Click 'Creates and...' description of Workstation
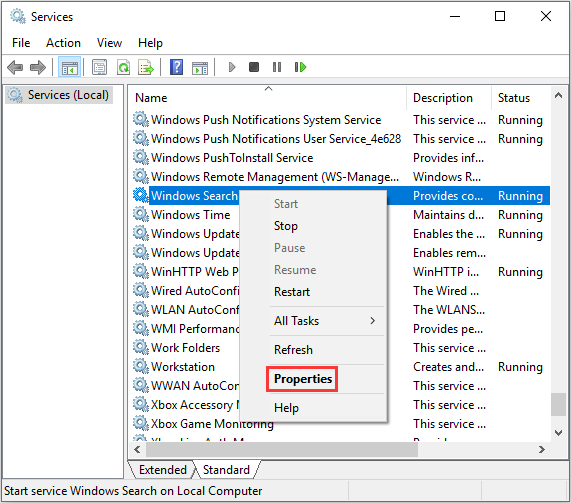The image size is (571, 503). pyautogui.click(x=448, y=366)
